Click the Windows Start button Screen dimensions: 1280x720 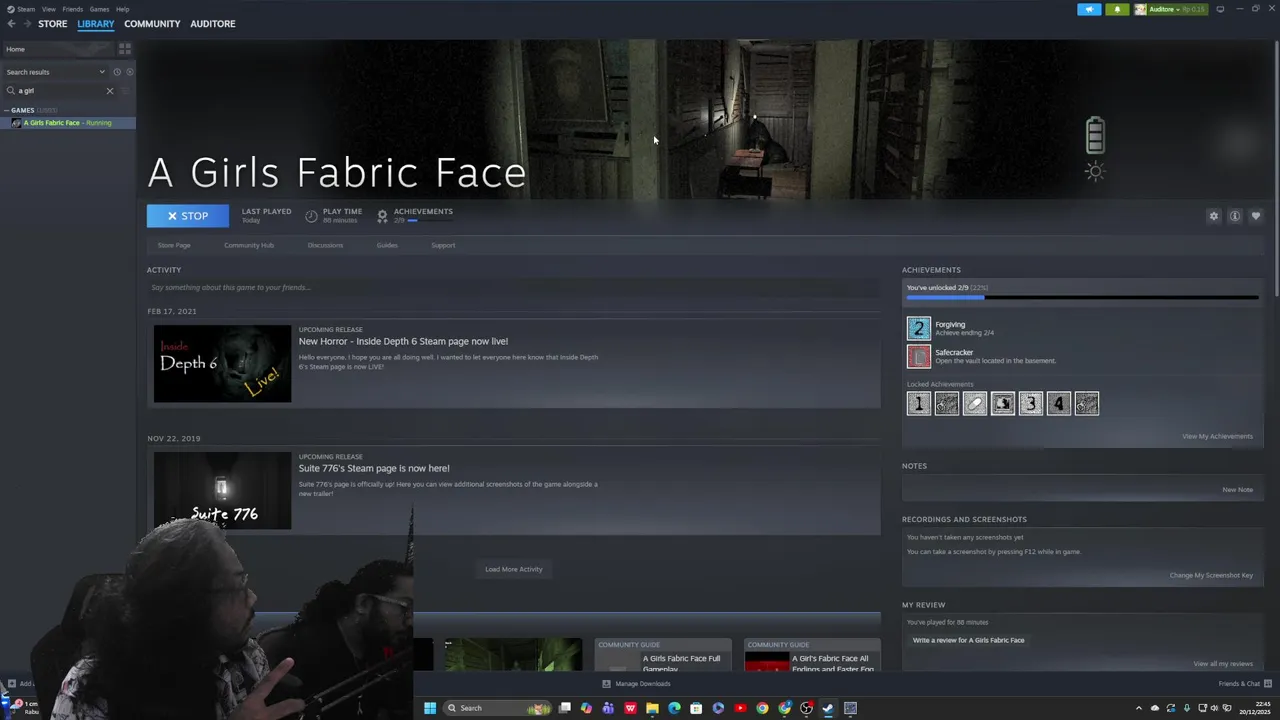[430, 708]
